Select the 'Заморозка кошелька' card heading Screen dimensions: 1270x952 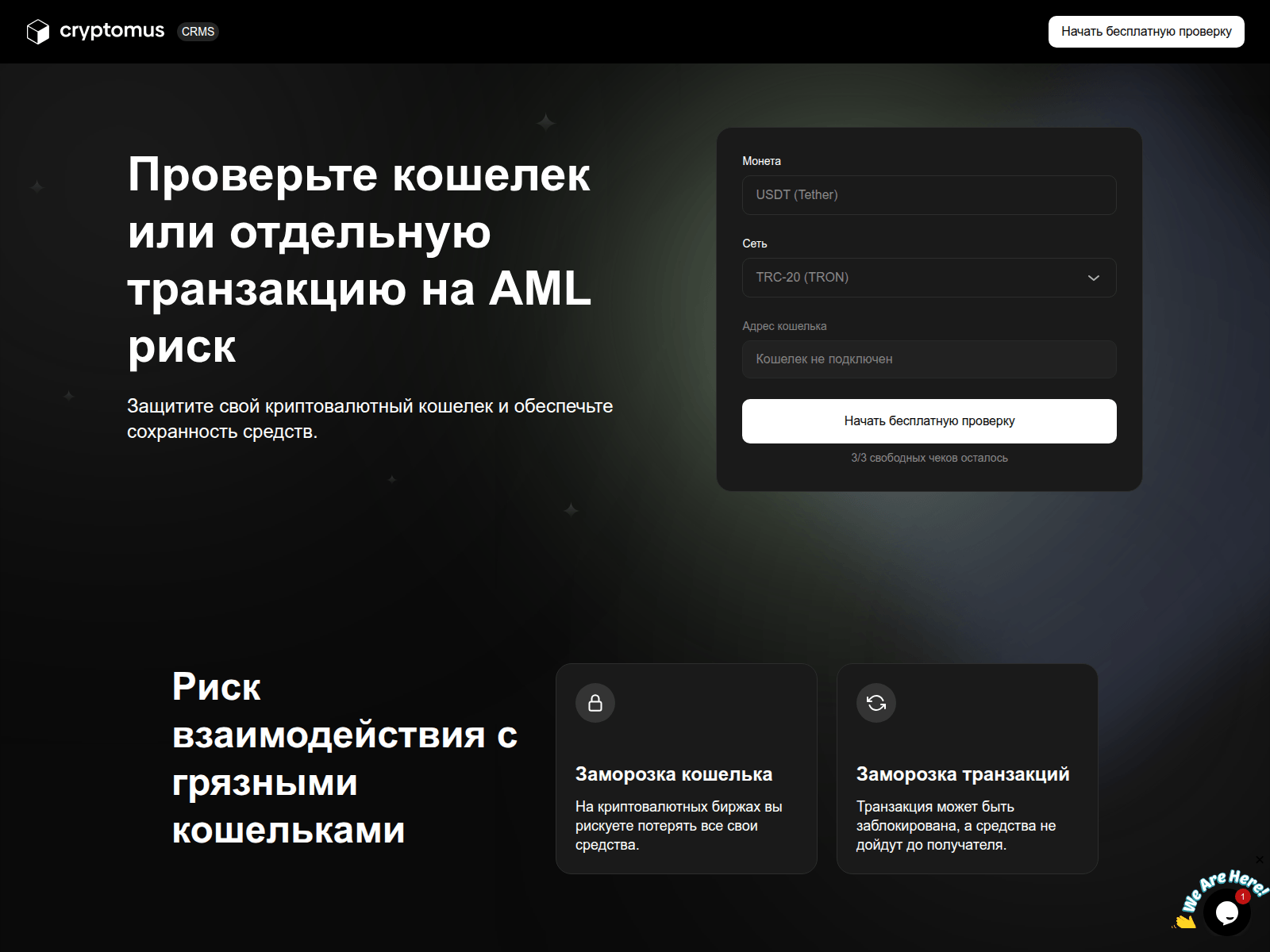click(x=673, y=774)
